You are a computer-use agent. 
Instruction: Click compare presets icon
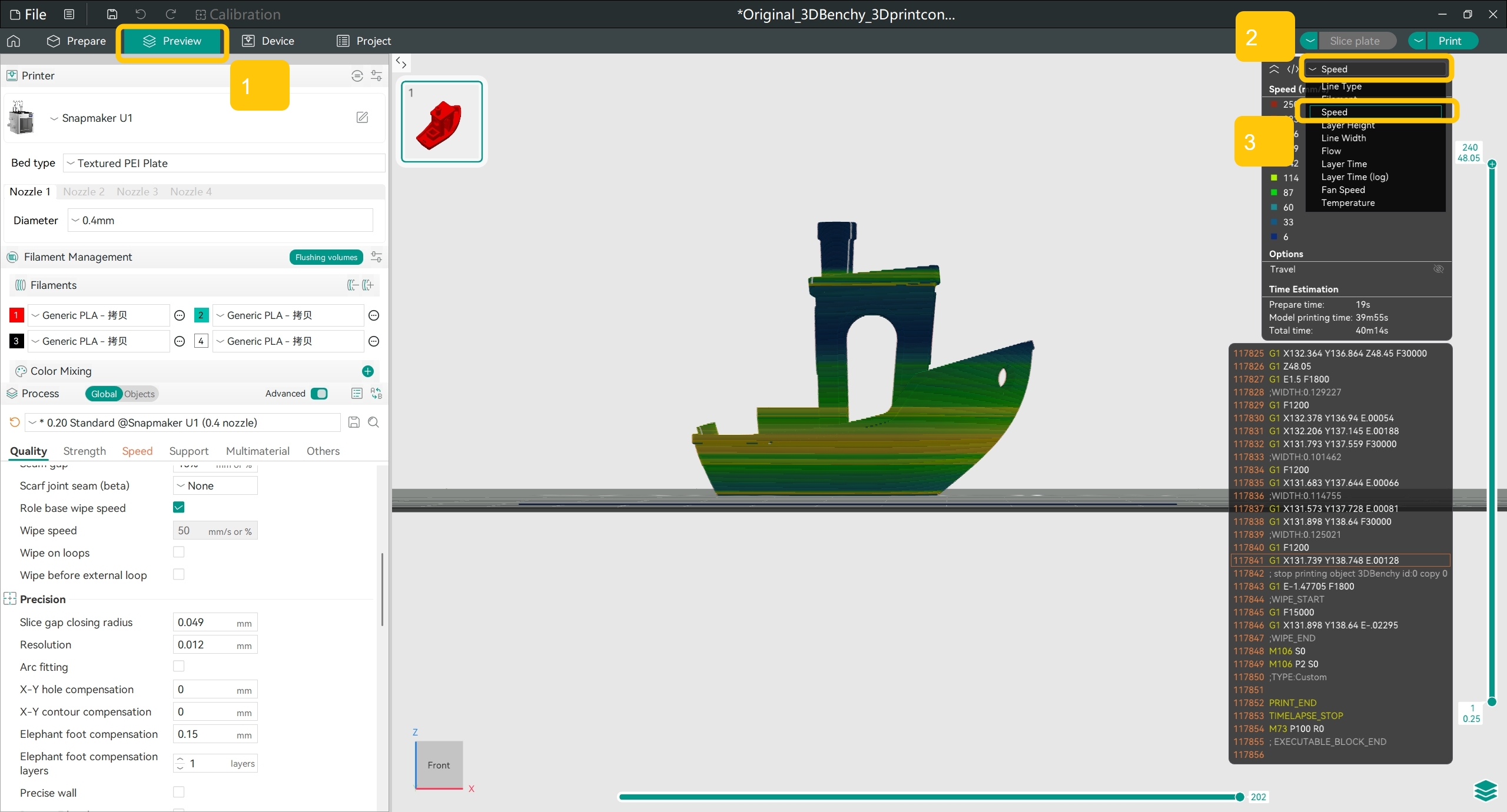click(x=376, y=394)
